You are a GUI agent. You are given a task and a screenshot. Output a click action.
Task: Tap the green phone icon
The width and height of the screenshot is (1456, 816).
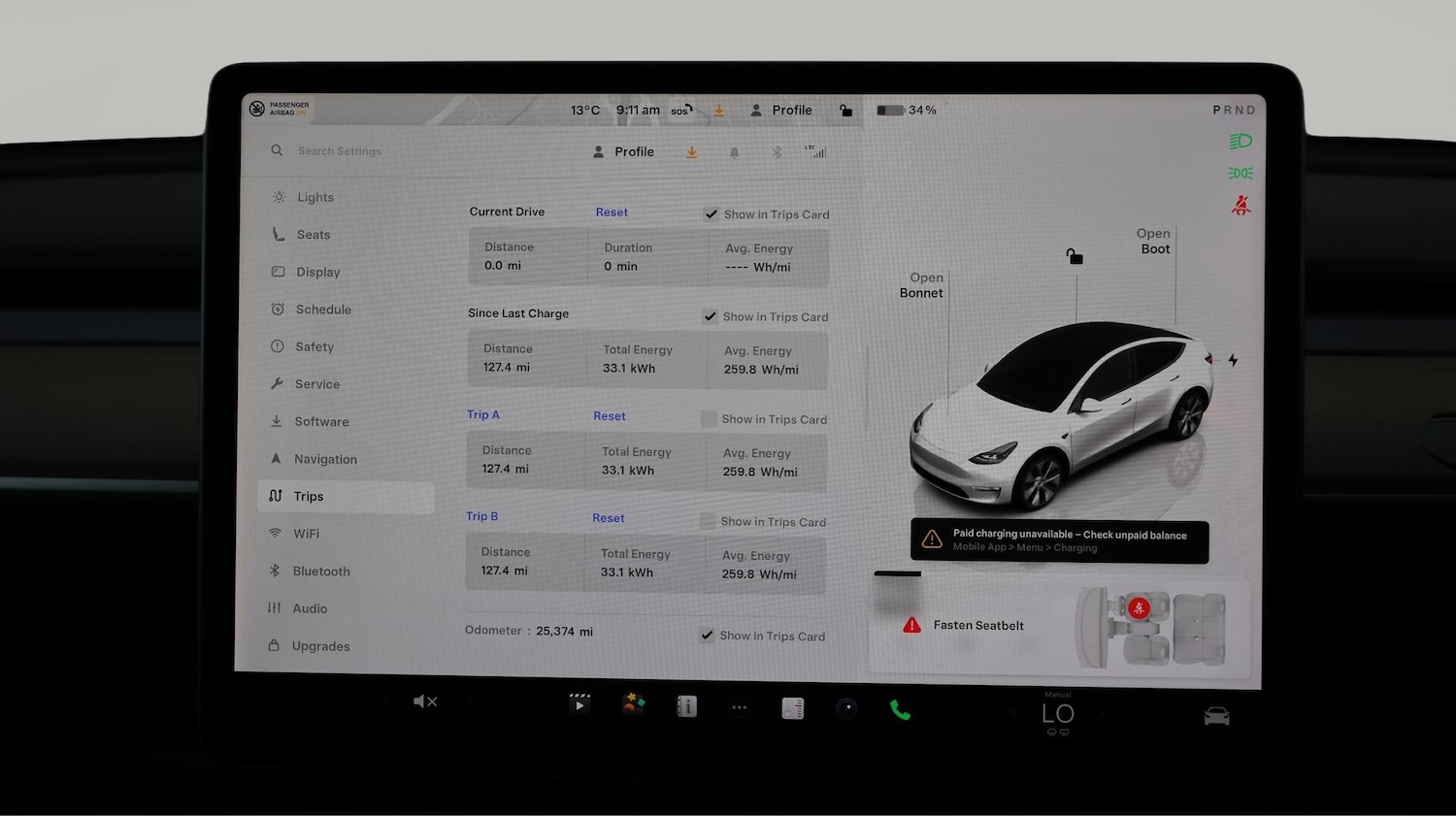click(x=900, y=710)
